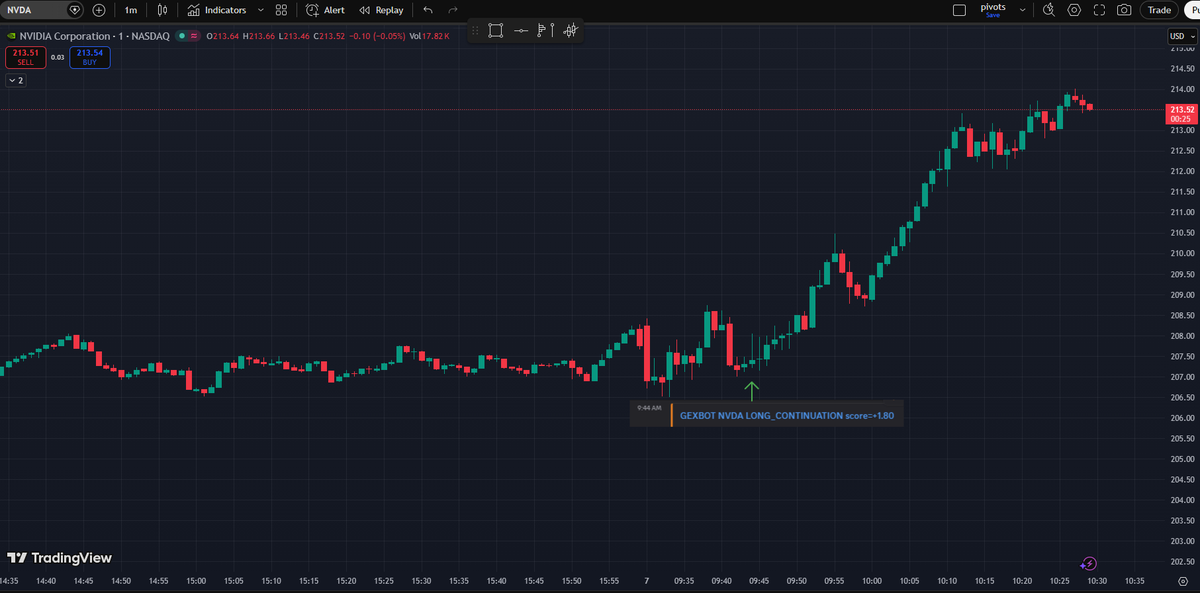The height and width of the screenshot is (593, 1200).
Task: Click the GEXBOT NVDA LONG_CONTINUATION alert label
Action: [787, 415]
